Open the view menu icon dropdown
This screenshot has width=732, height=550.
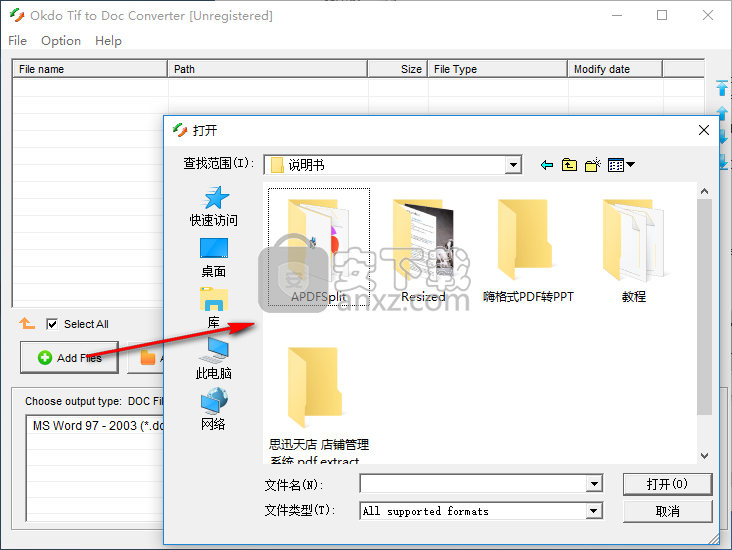pos(621,165)
